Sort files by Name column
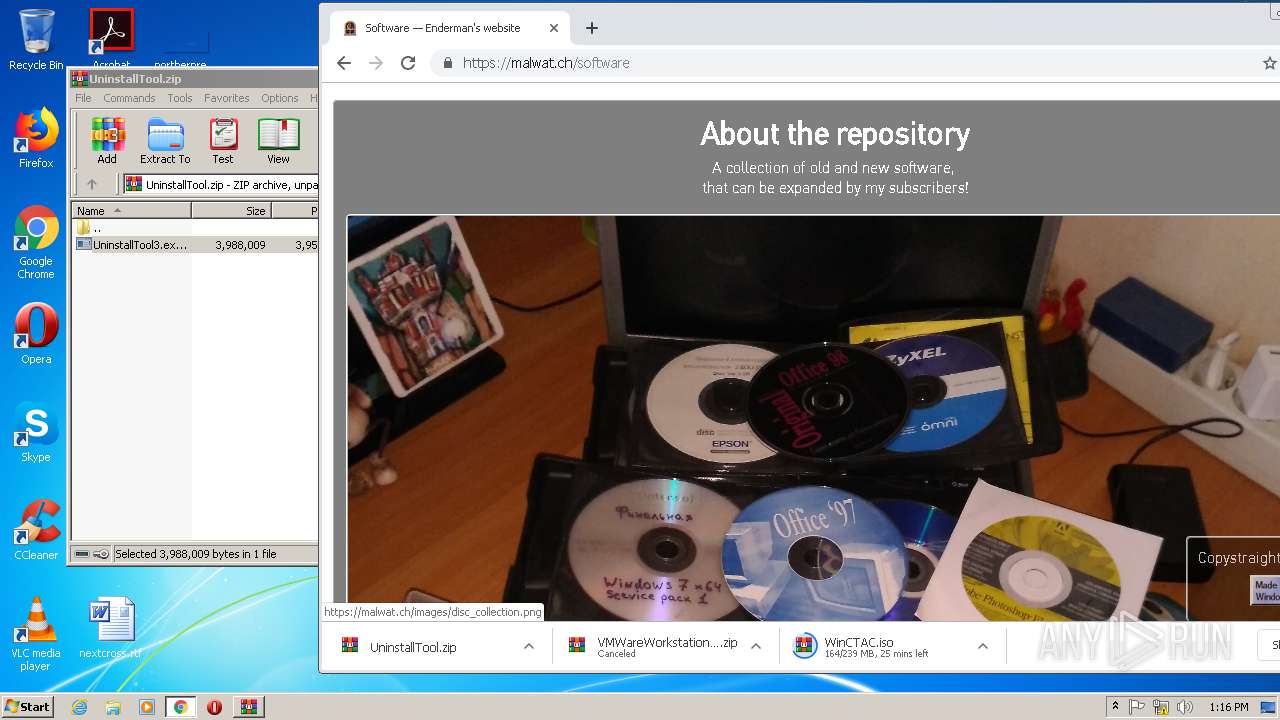 131,211
